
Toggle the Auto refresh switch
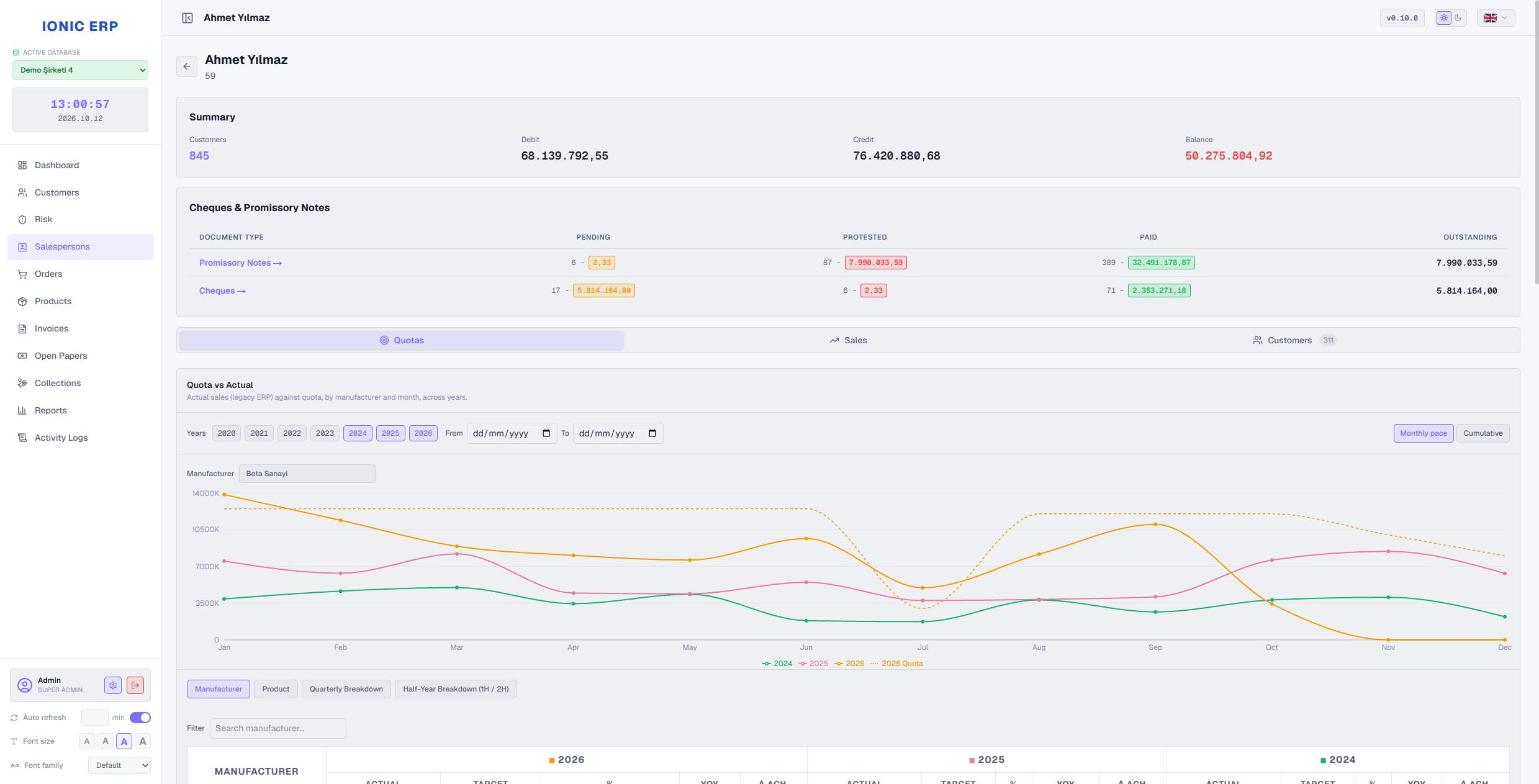(140, 717)
